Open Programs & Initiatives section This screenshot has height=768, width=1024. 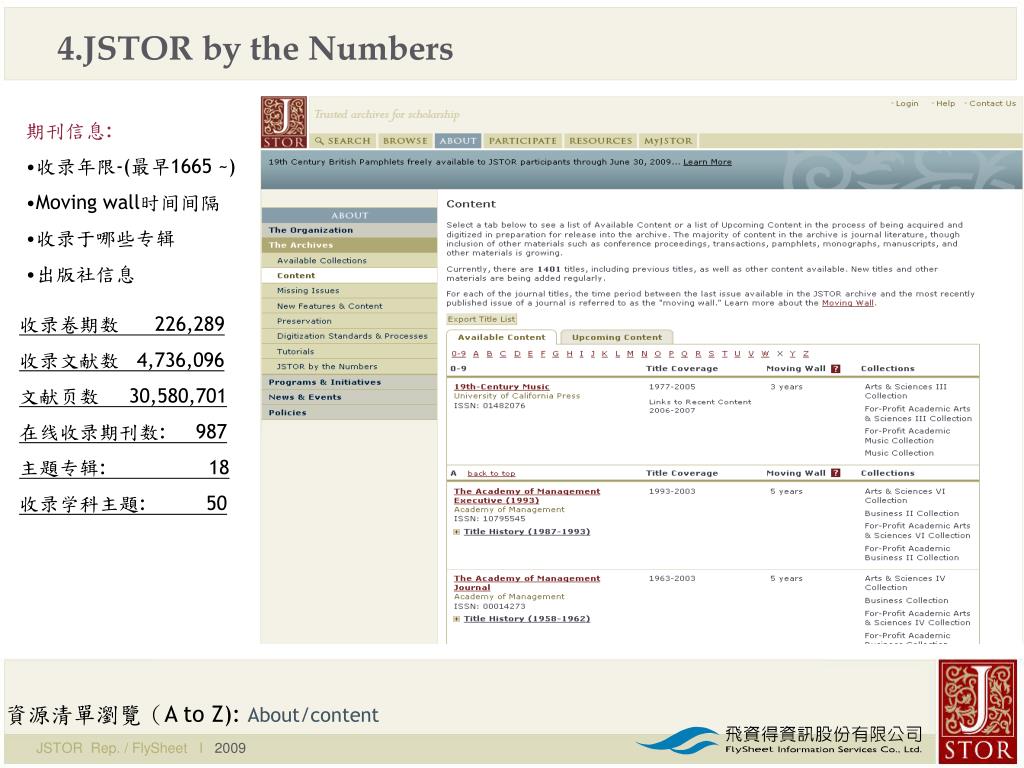coord(349,382)
